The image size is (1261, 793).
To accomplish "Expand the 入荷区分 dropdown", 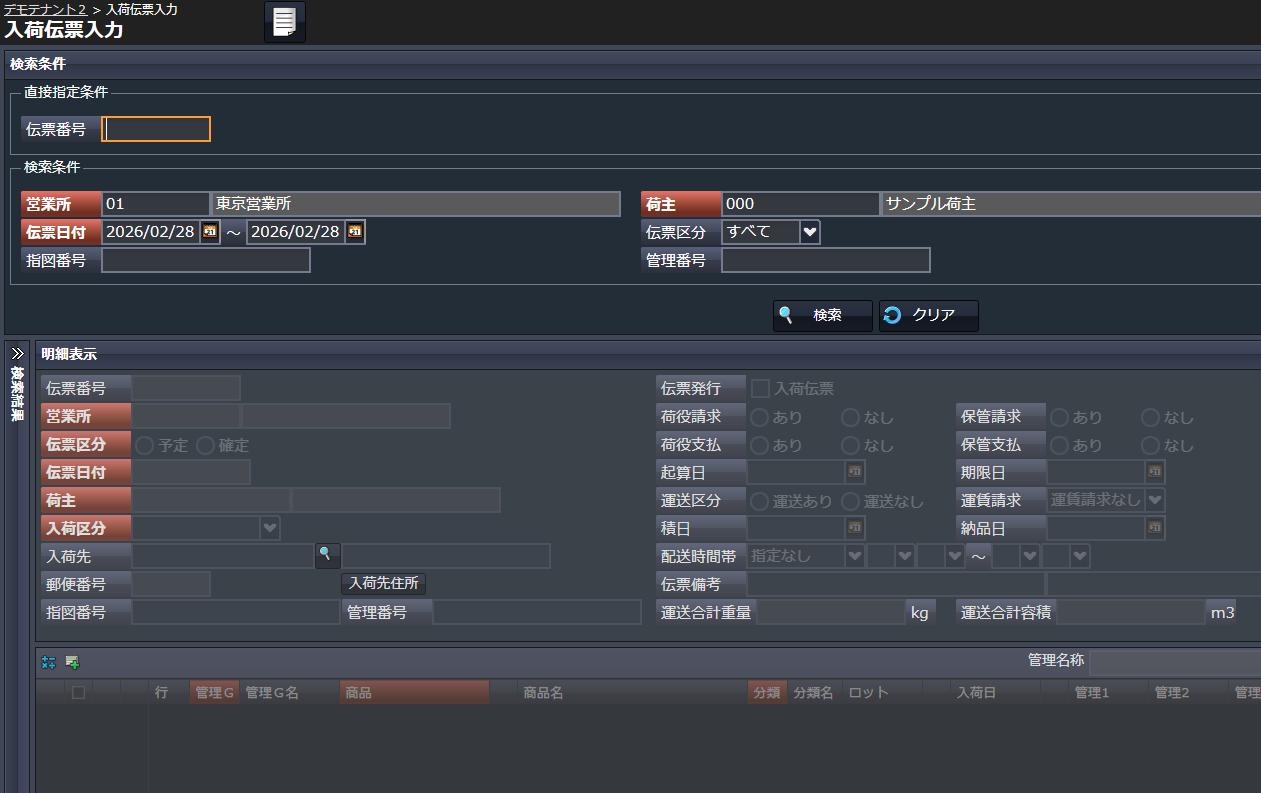I will point(269,527).
